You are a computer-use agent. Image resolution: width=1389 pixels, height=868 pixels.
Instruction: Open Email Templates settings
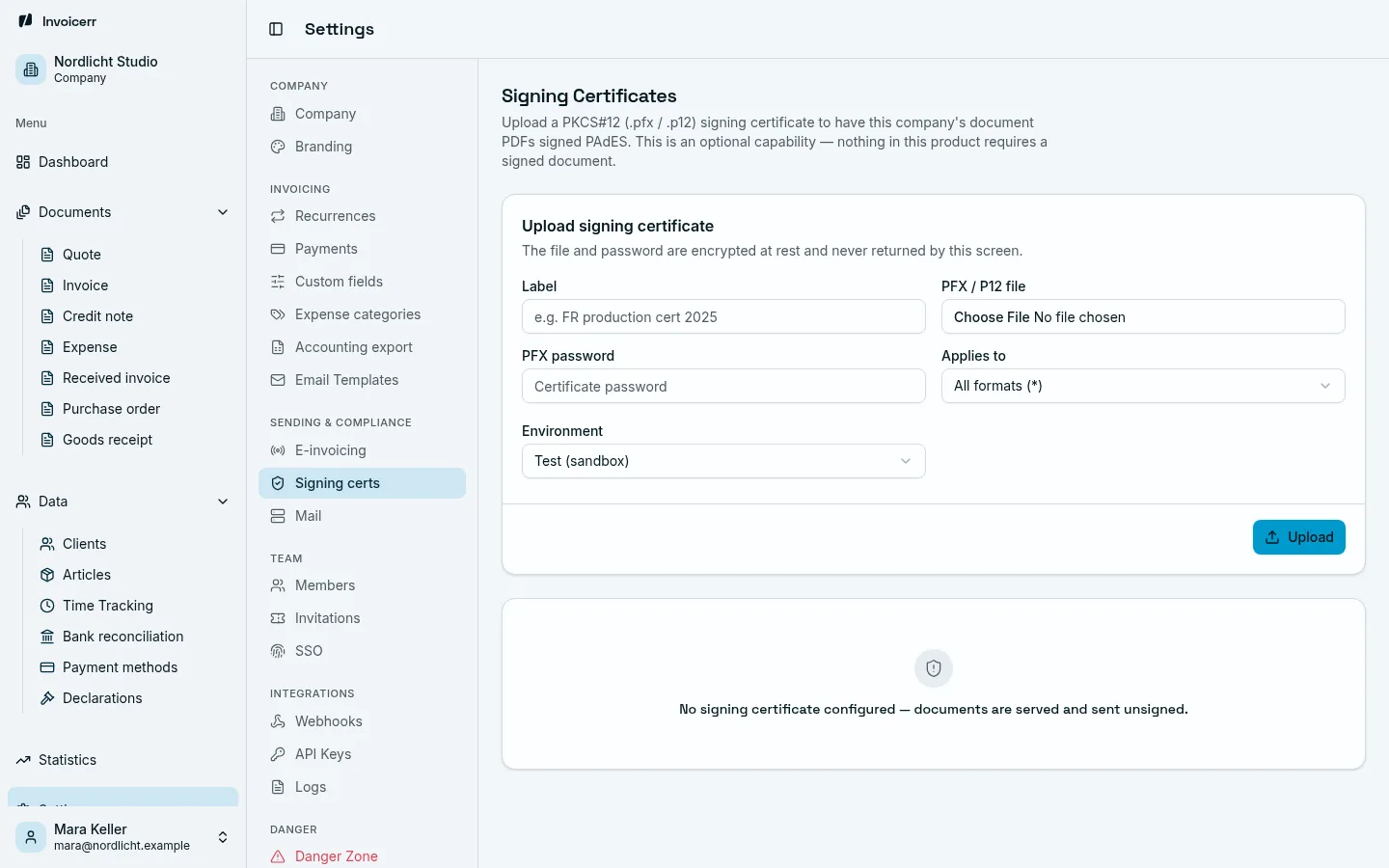(x=362, y=380)
